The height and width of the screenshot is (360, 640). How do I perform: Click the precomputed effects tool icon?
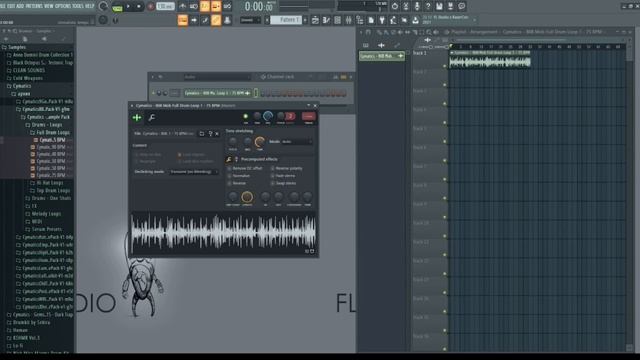pos(229,159)
